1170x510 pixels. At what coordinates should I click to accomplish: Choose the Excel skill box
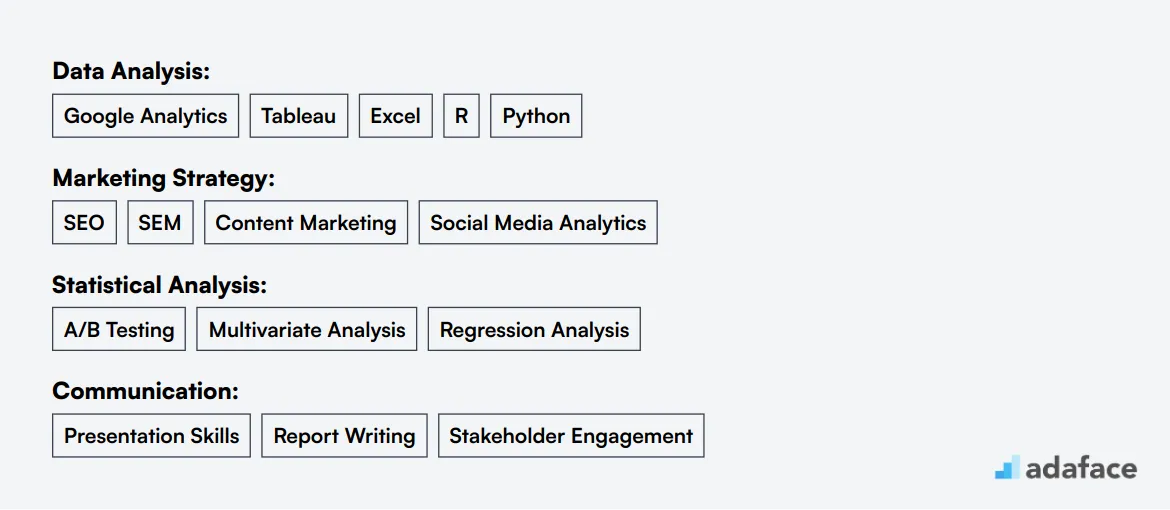coord(395,116)
